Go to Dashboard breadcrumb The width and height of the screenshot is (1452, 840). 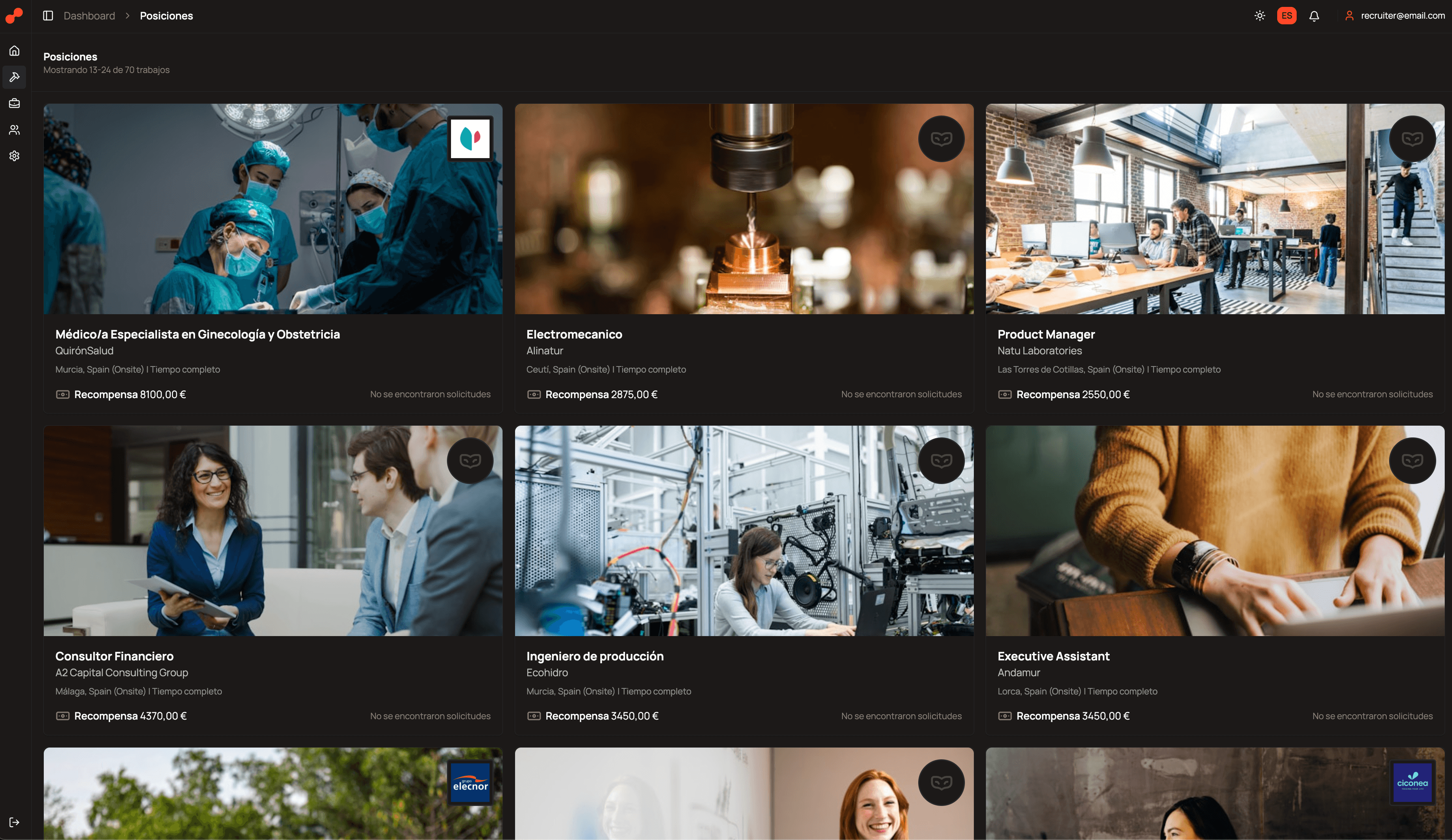89,16
